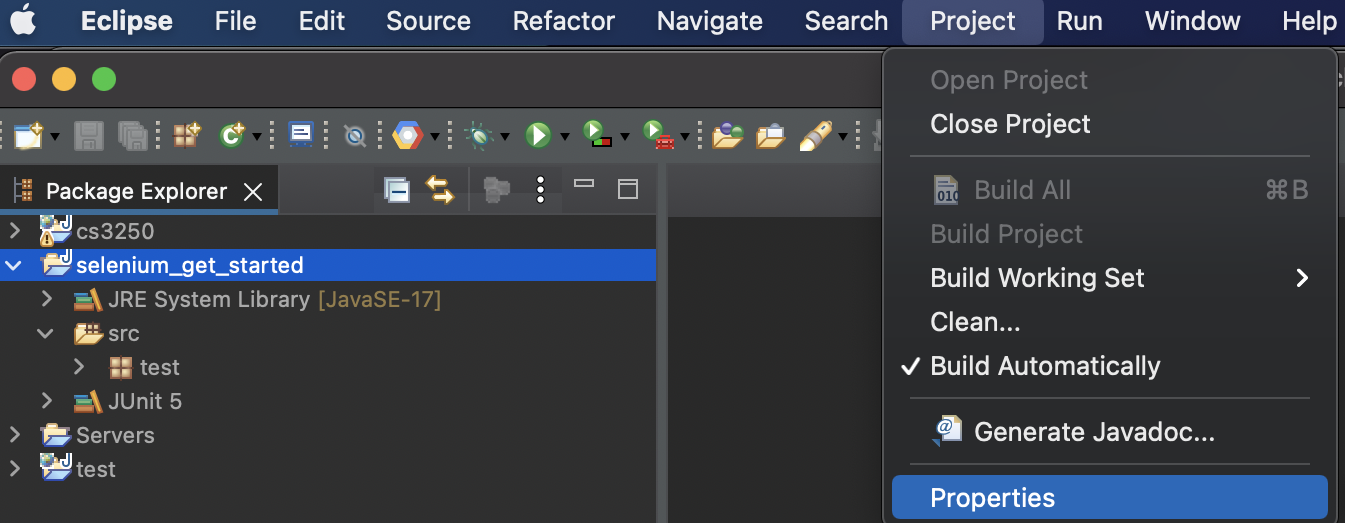Open the Window menu
The width and height of the screenshot is (1345, 523).
pos(1193,21)
